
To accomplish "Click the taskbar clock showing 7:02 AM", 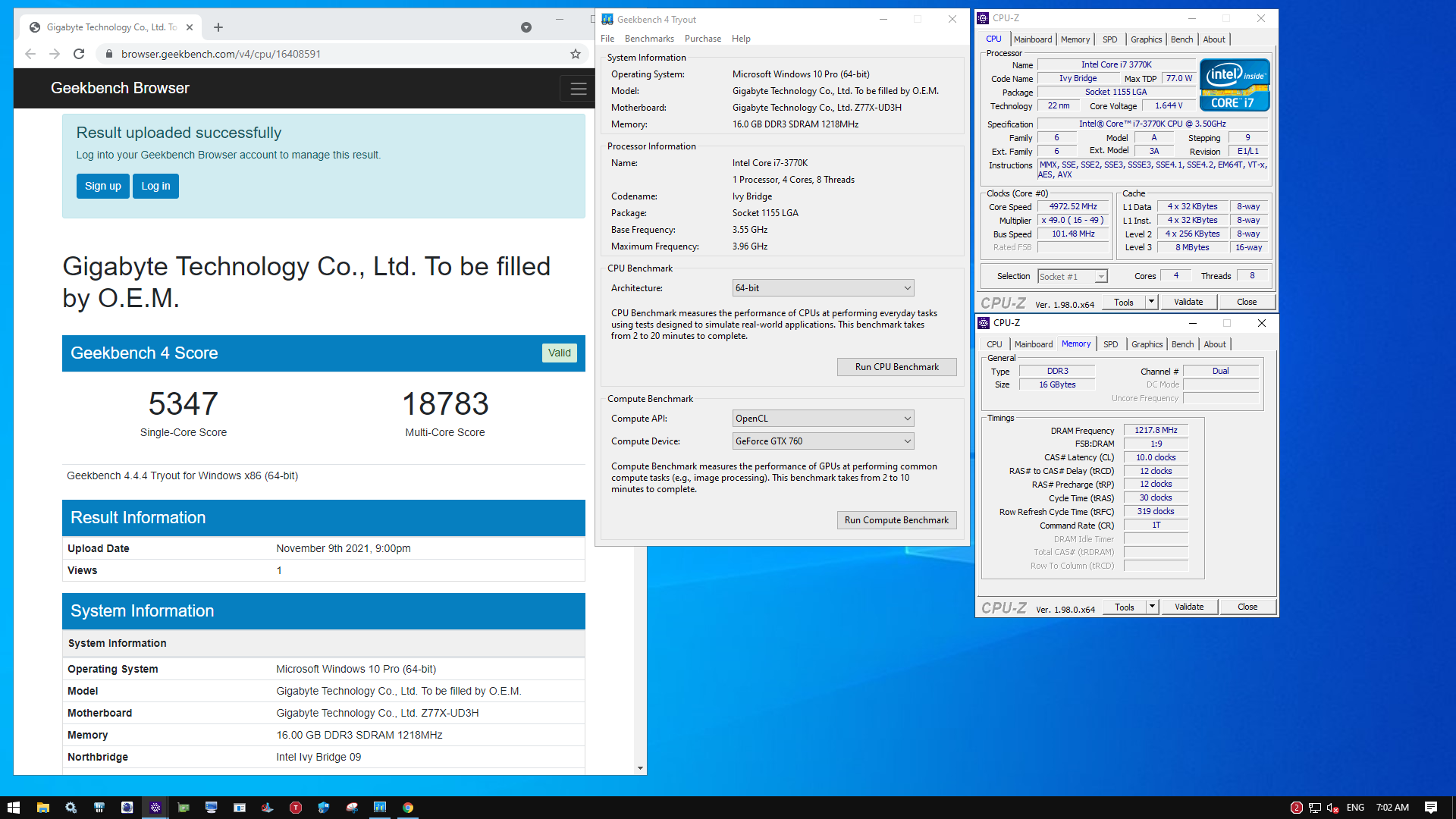I will coord(1392,808).
